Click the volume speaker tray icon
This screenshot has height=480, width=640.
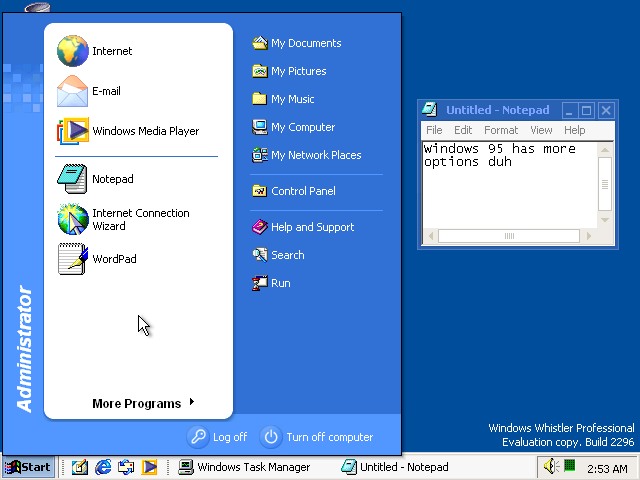[x=551, y=466]
